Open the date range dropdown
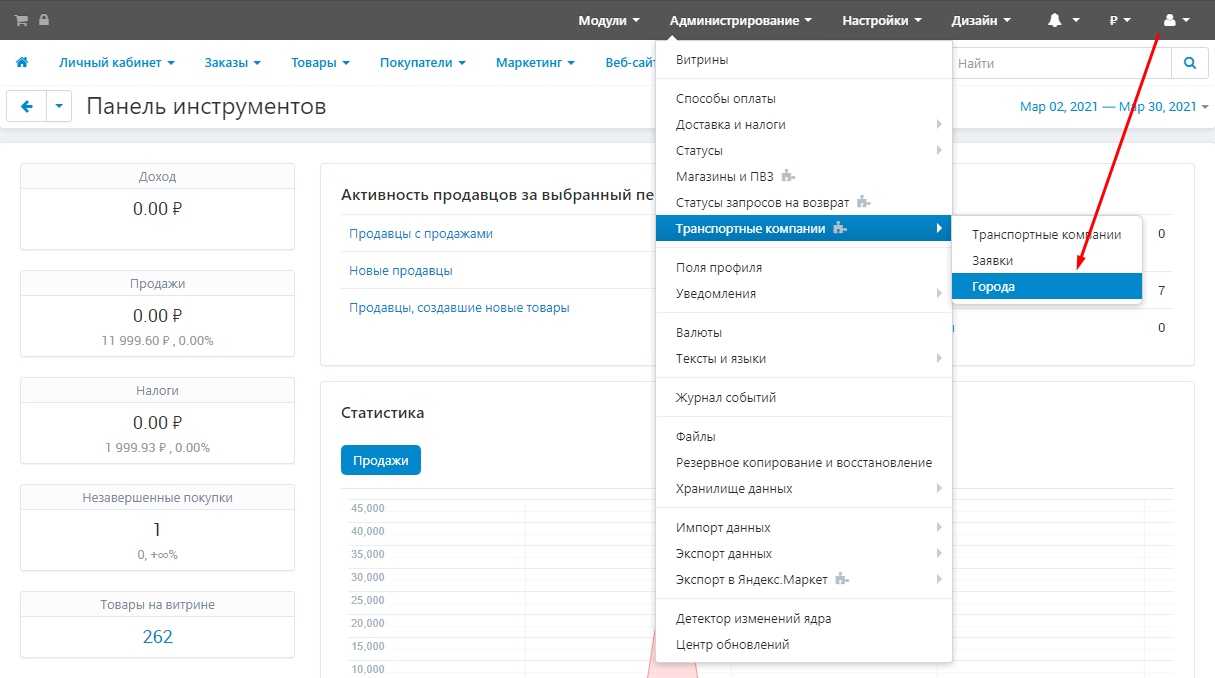1215x678 pixels. [1113, 107]
